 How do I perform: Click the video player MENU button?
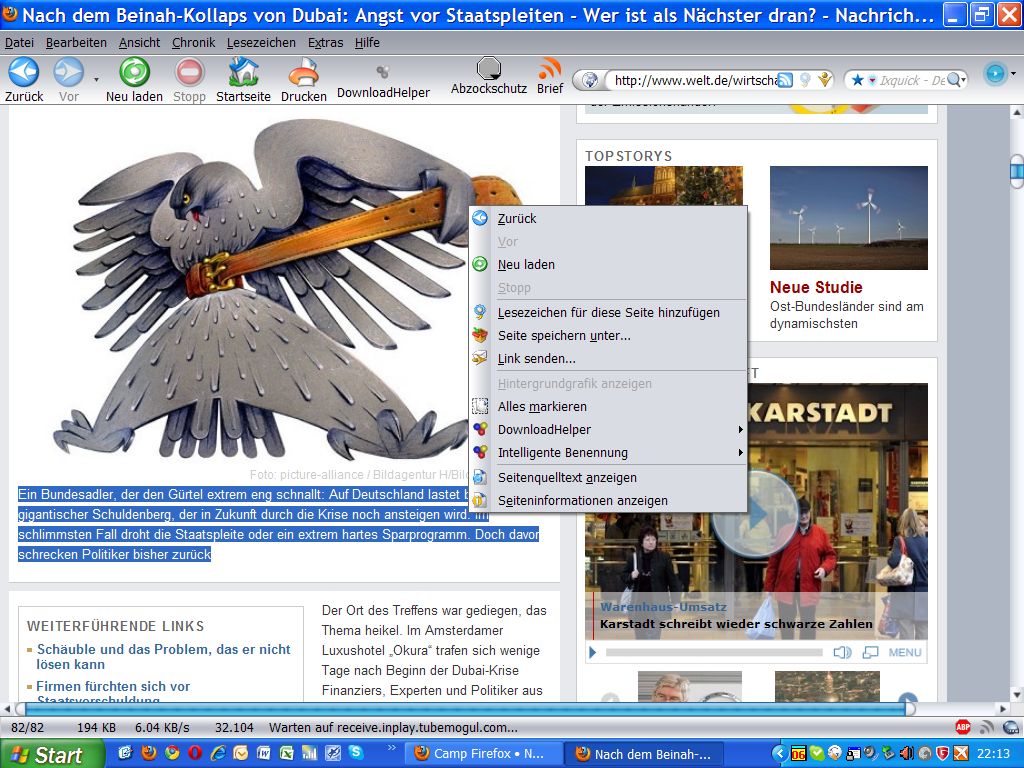(x=904, y=652)
